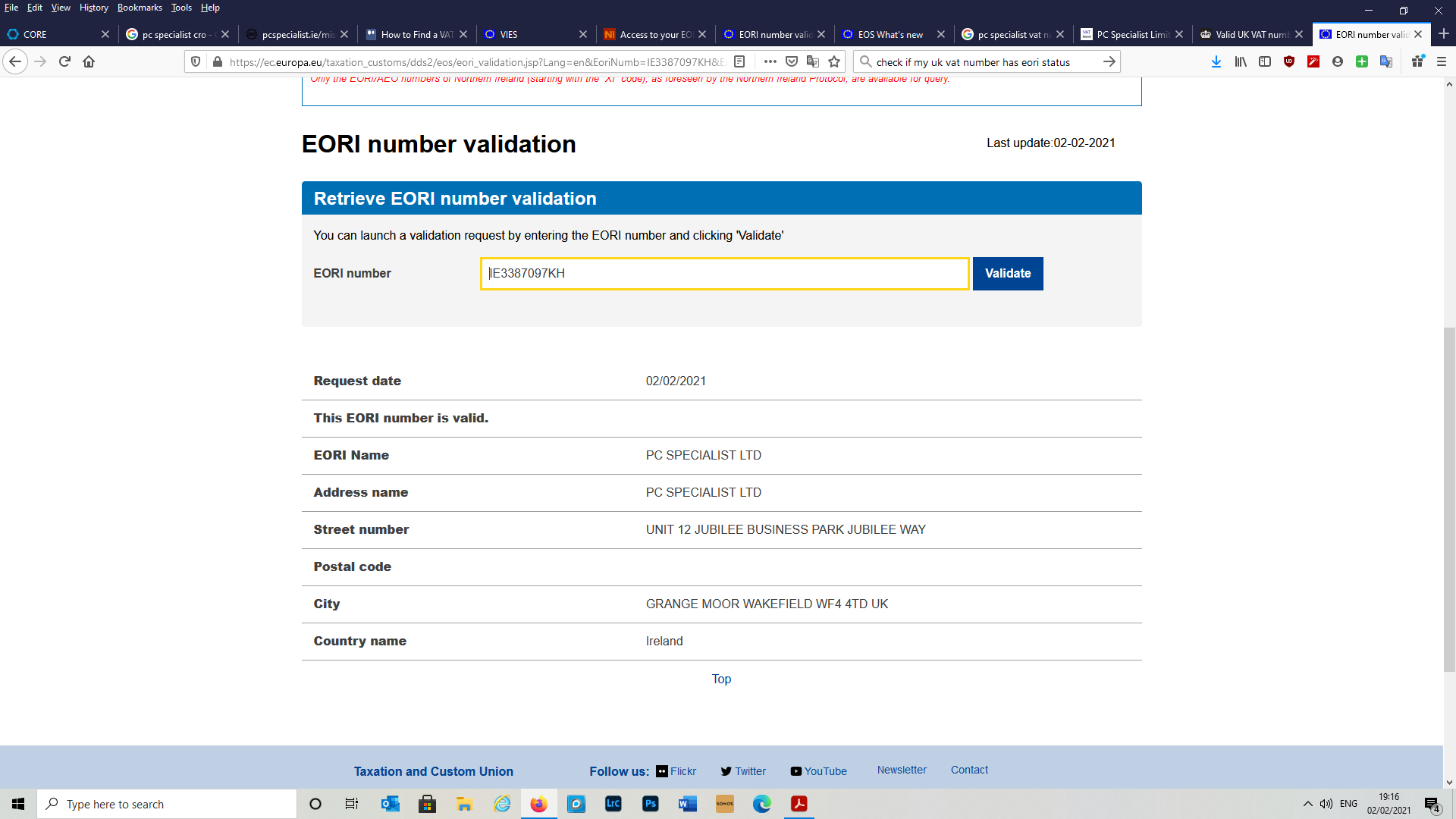Open the Flickr link
Screen dimensions: 1456x819
676,771
